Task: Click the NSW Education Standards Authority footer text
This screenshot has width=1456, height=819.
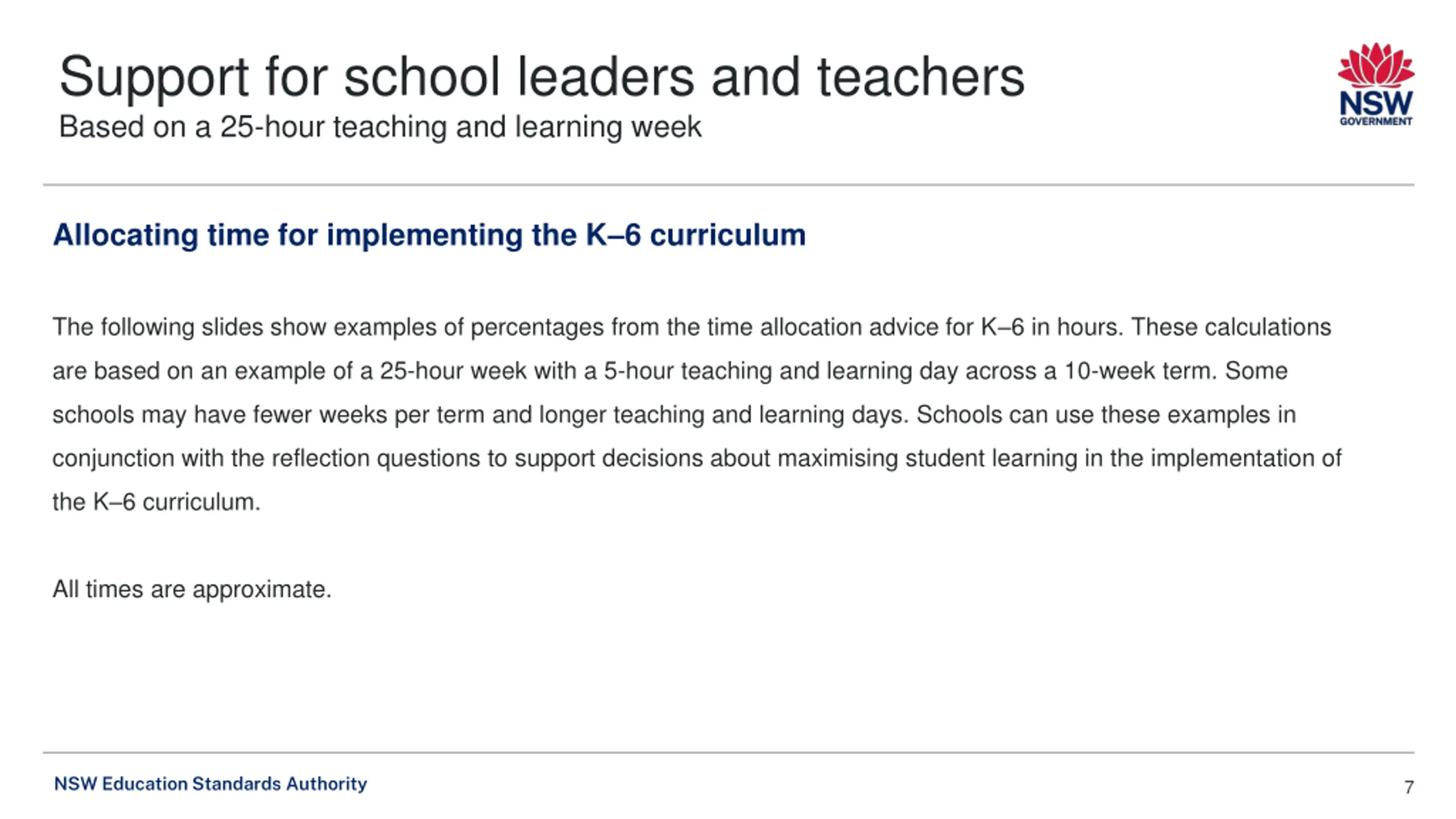Action: click(x=210, y=784)
